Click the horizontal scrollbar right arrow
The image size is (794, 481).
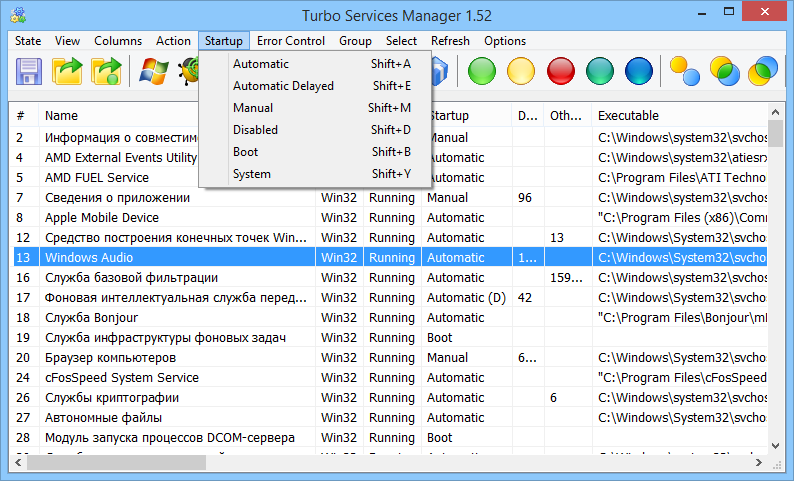759,462
